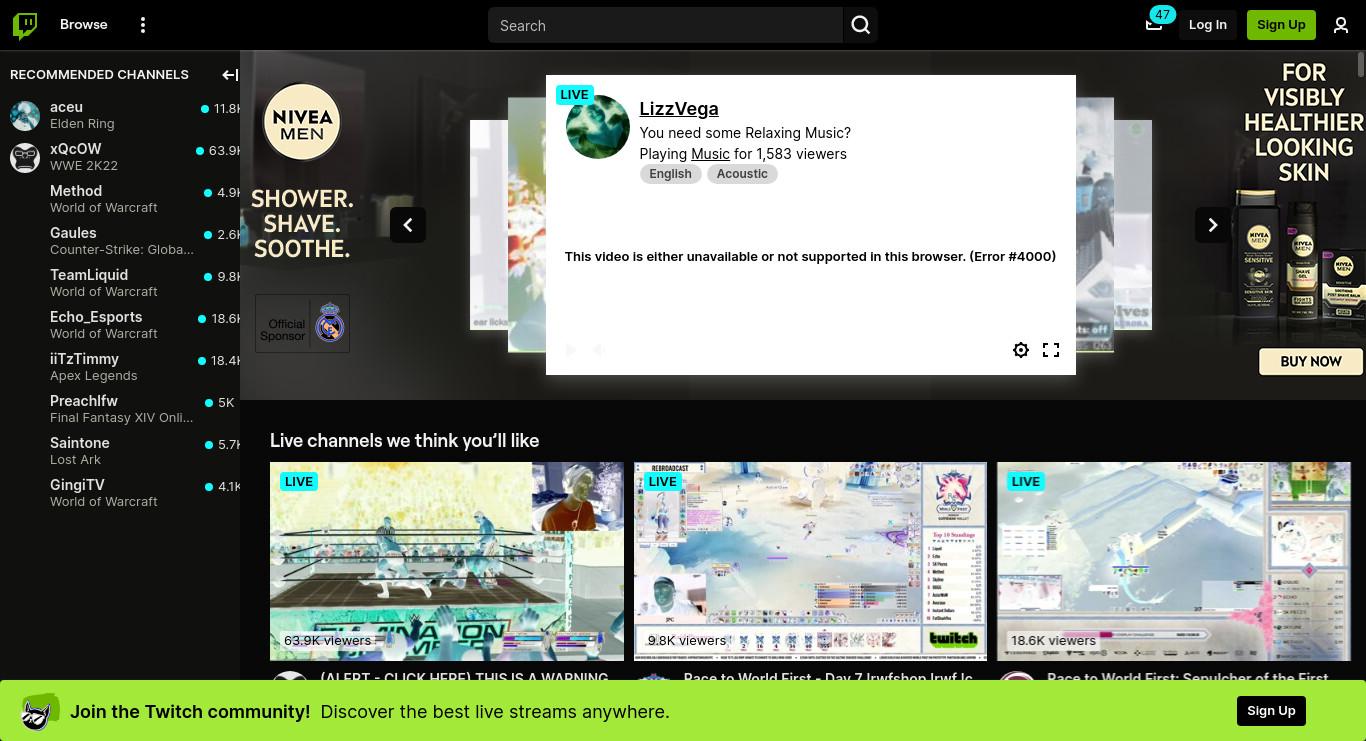Open LizzVega profile picture
Viewport: 1366px width, 741px height.
[x=598, y=127]
